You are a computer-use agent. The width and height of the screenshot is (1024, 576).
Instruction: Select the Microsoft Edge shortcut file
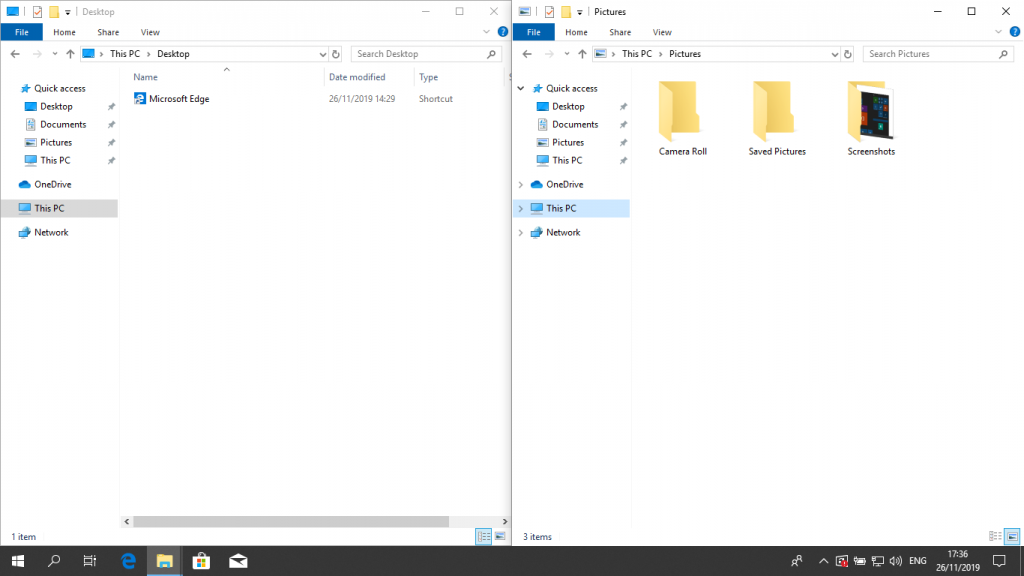pyautogui.click(x=171, y=99)
